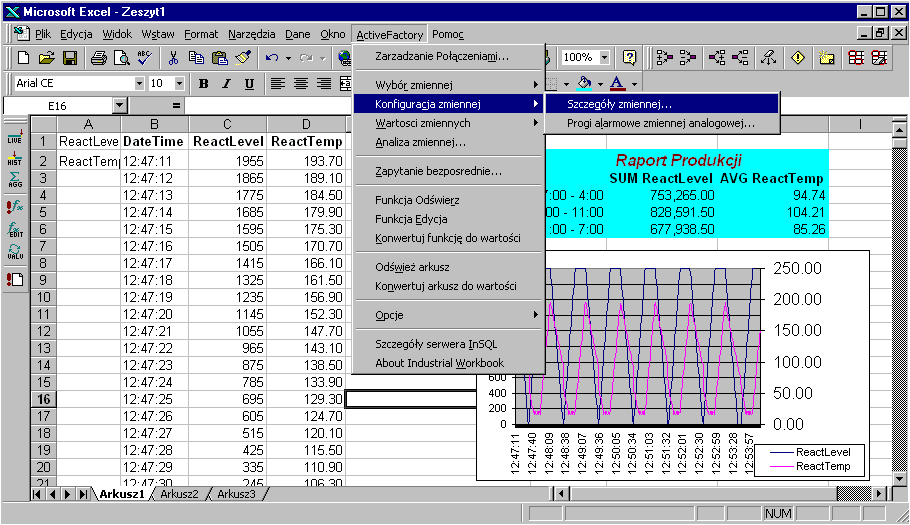Expand the Wybór zmiennej submenu
Image resolution: width=910 pixels, height=525 pixels.
coord(449,85)
